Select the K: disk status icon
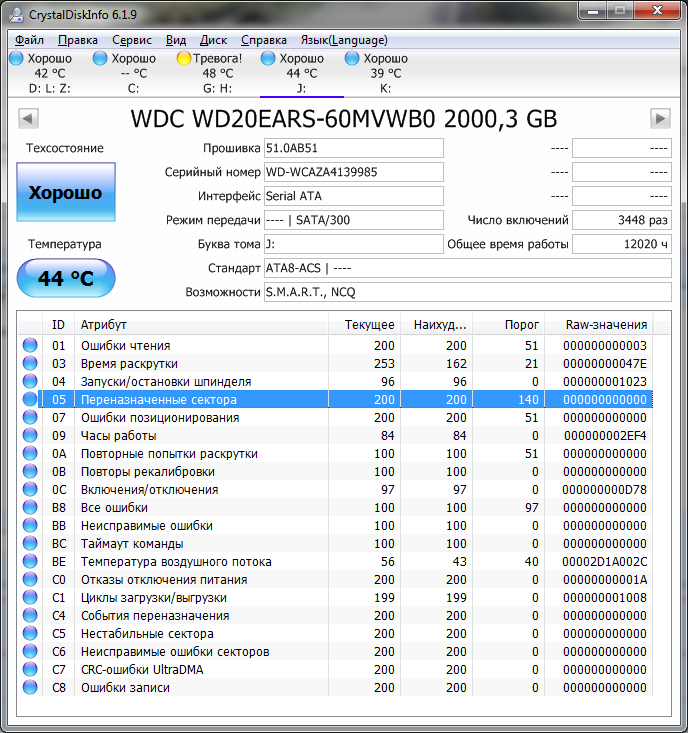Viewport: 688px width, 733px height. tap(351, 58)
